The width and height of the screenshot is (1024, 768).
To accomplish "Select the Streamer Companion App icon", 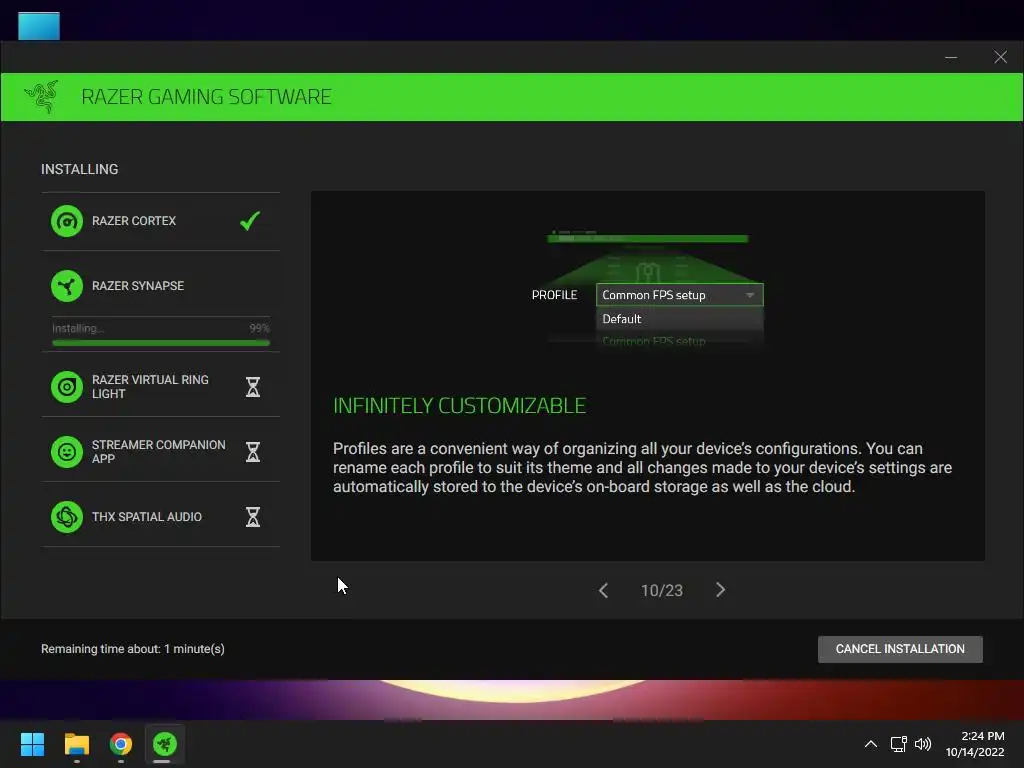I will point(67,452).
